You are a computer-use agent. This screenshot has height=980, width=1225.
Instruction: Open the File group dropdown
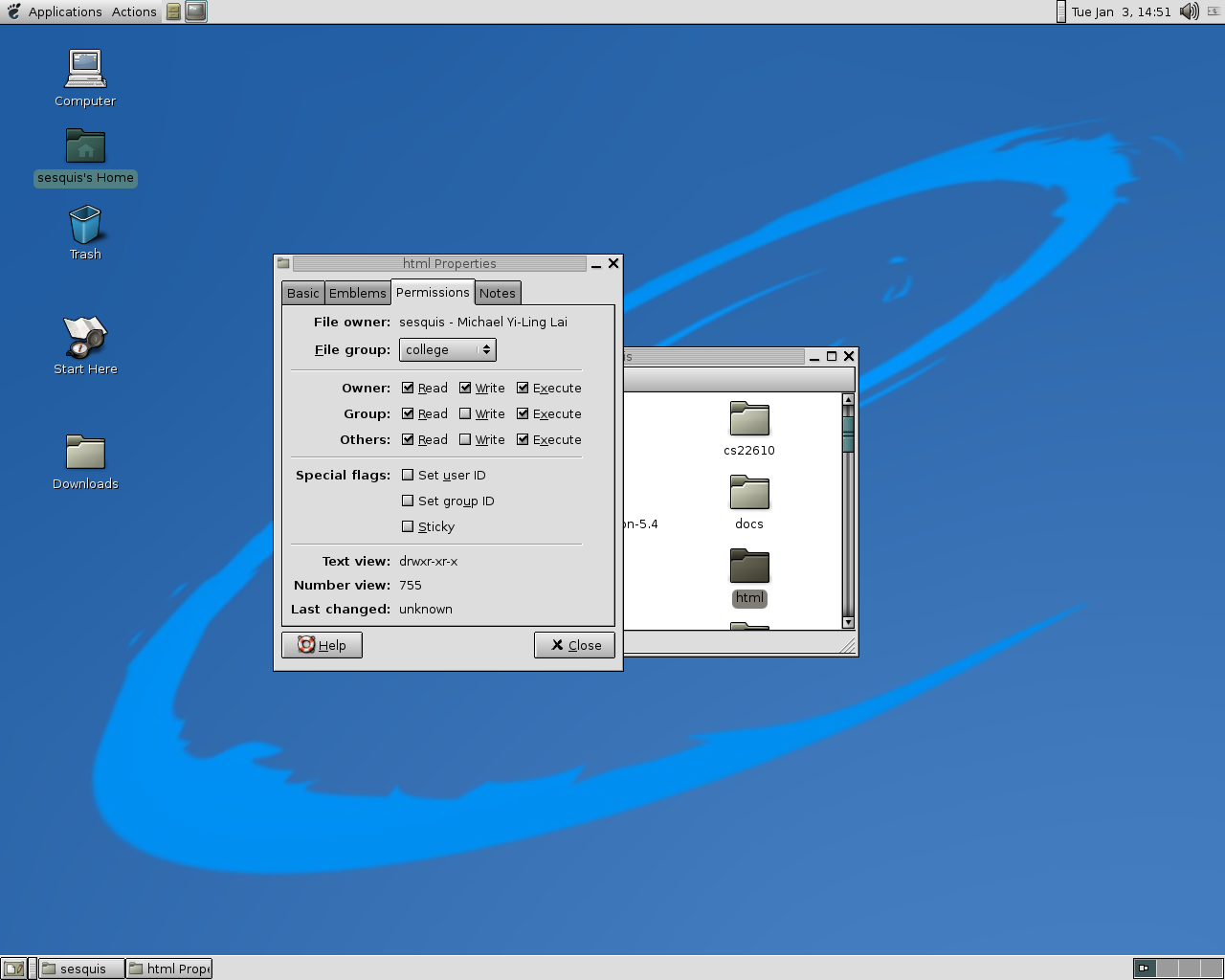(447, 350)
